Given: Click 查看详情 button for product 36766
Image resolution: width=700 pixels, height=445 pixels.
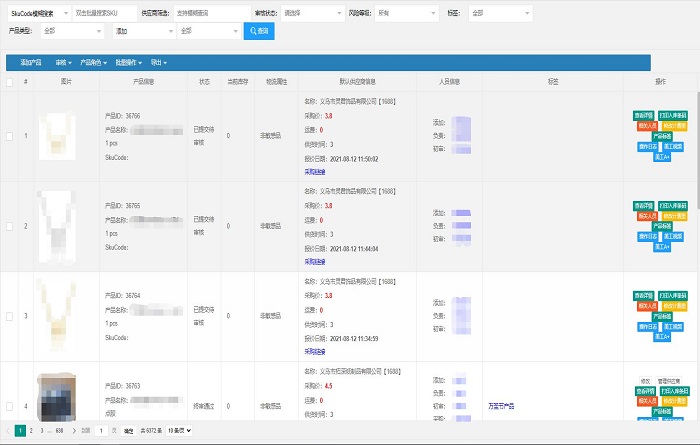Looking at the screenshot, I should (x=643, y=116).
